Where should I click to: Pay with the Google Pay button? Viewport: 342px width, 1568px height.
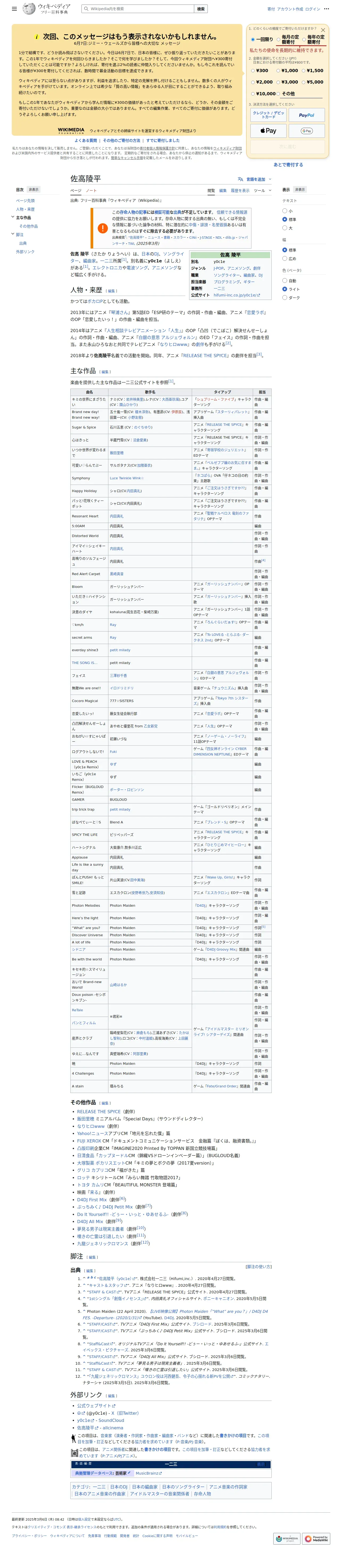(307, 131)
